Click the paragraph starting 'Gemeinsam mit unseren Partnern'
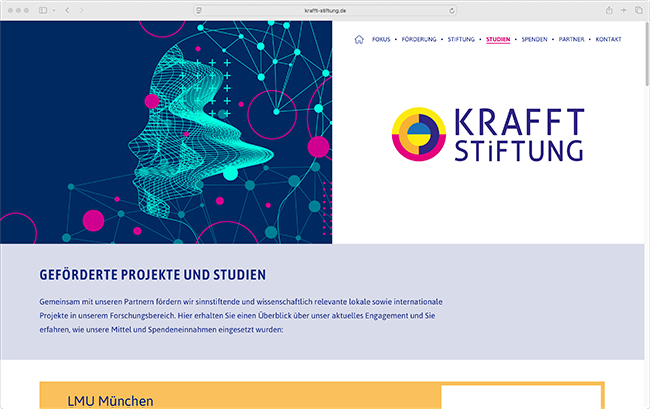Image resolution: width=650 pixels, height=409 pixels. (241, 316)
